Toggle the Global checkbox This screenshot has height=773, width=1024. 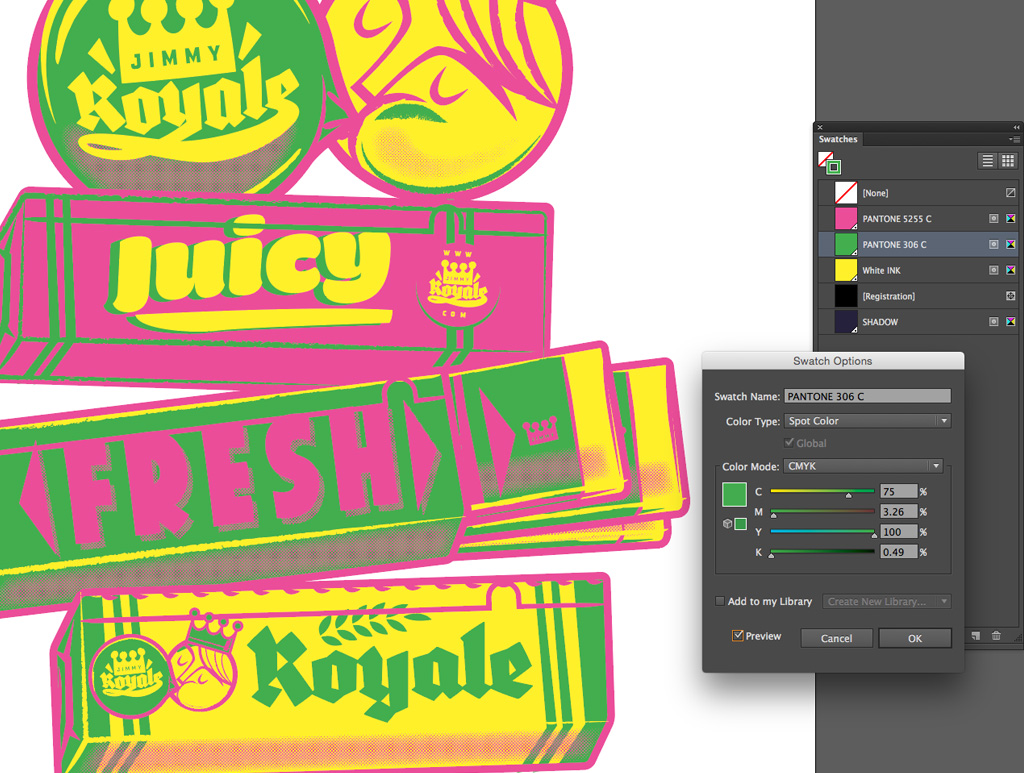click(790, 443)
